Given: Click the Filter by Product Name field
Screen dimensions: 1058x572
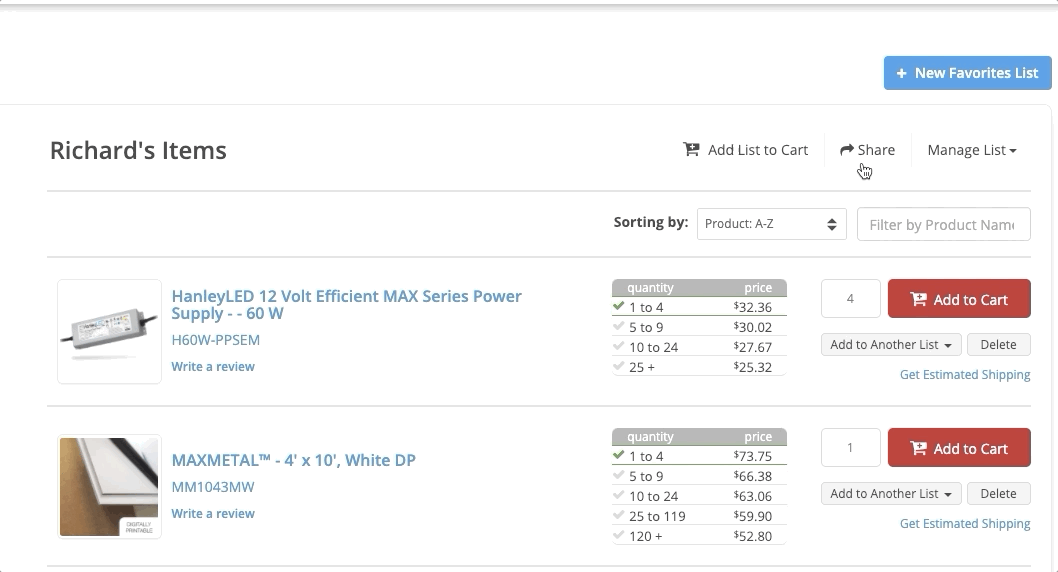Looking at the screenshot, I should coord(942,225).
